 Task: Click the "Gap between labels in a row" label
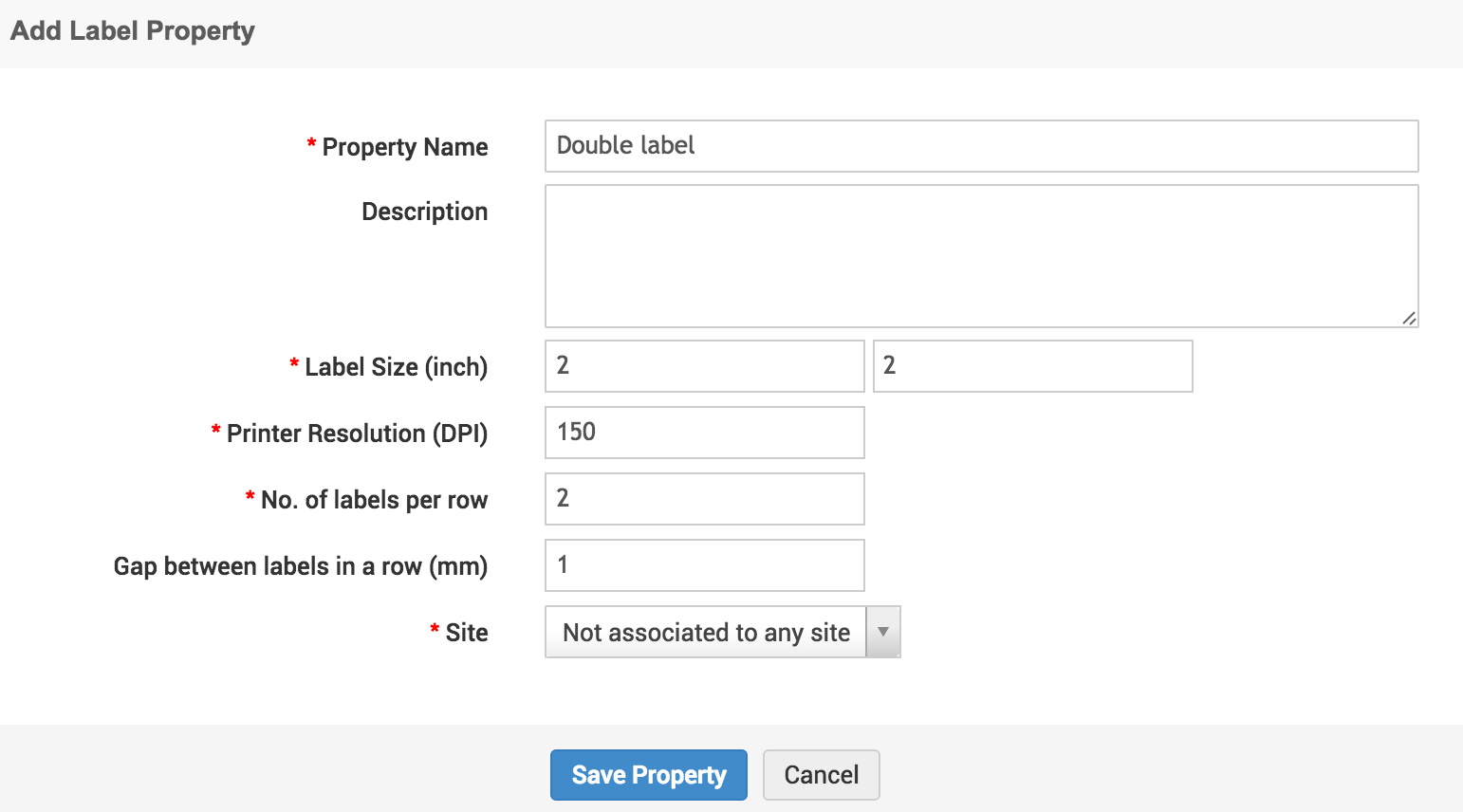point(301,566)
